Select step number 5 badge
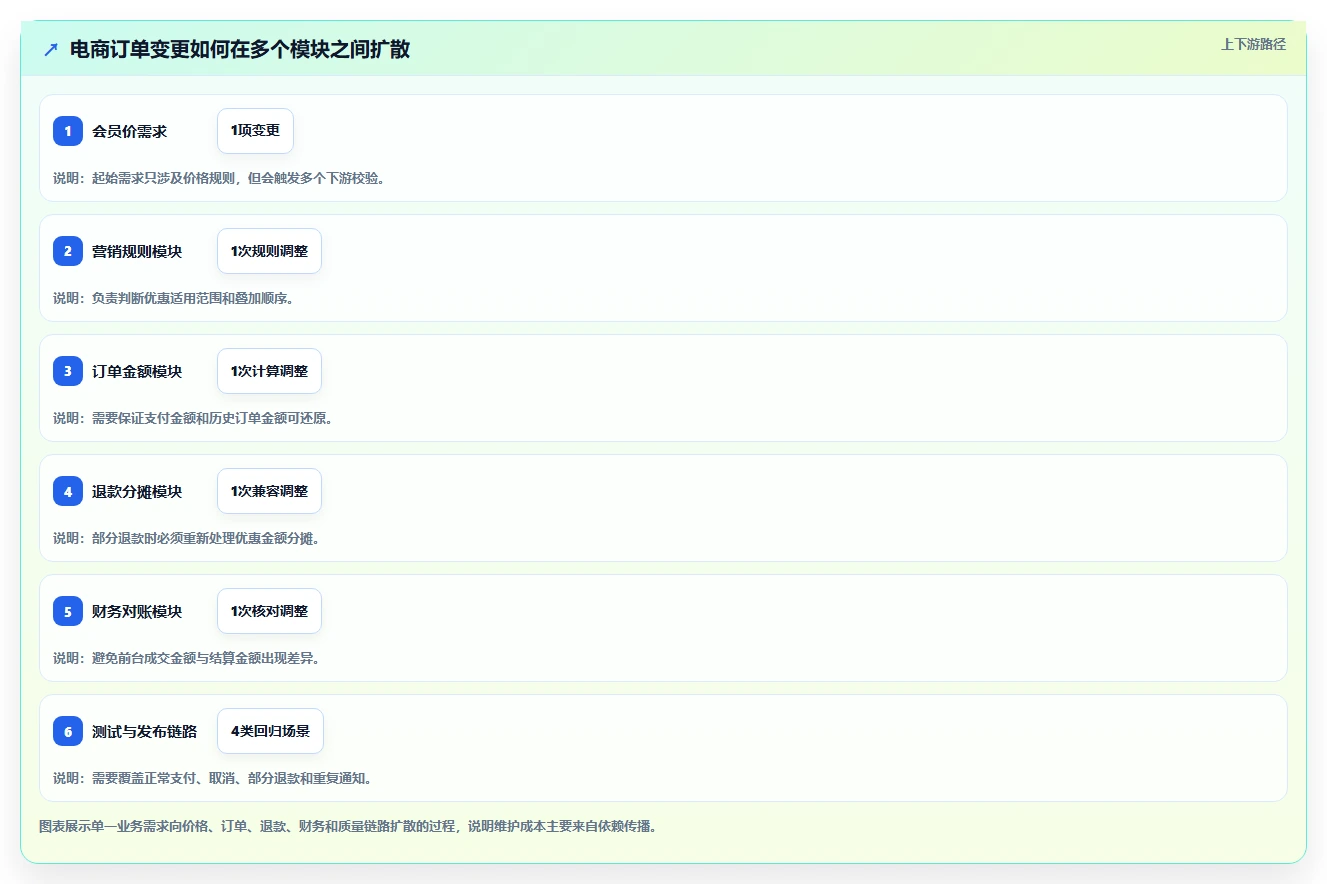This screenshot has height=884, width=1327. (68, 611)
